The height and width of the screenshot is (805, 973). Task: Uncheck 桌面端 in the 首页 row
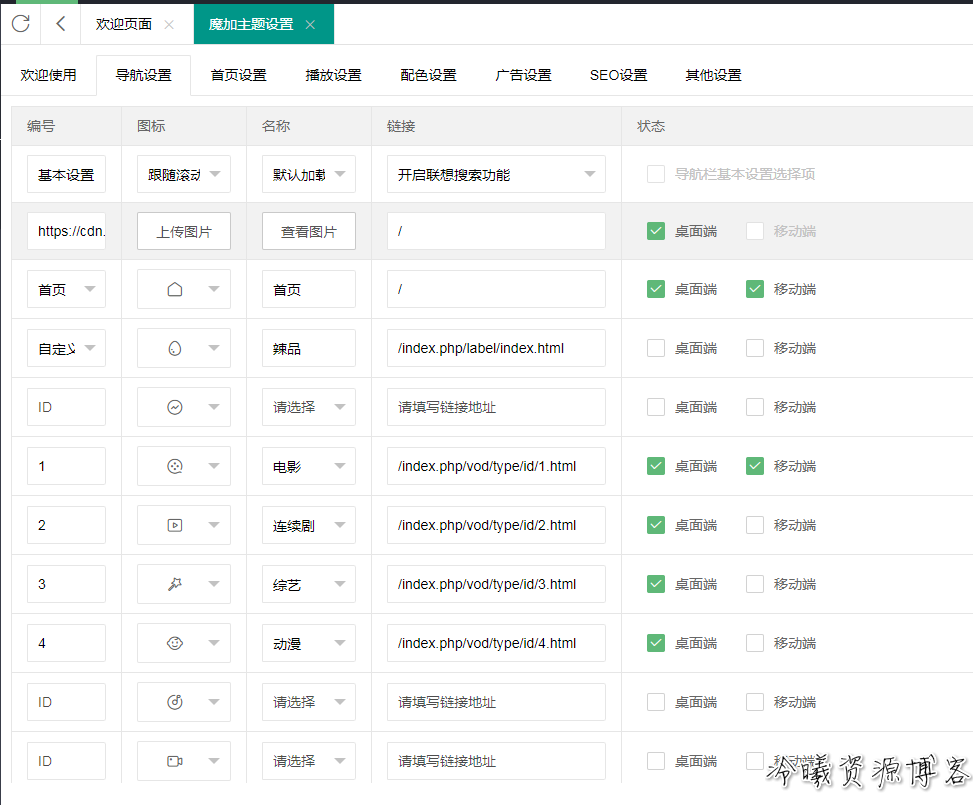click(656, 289)
